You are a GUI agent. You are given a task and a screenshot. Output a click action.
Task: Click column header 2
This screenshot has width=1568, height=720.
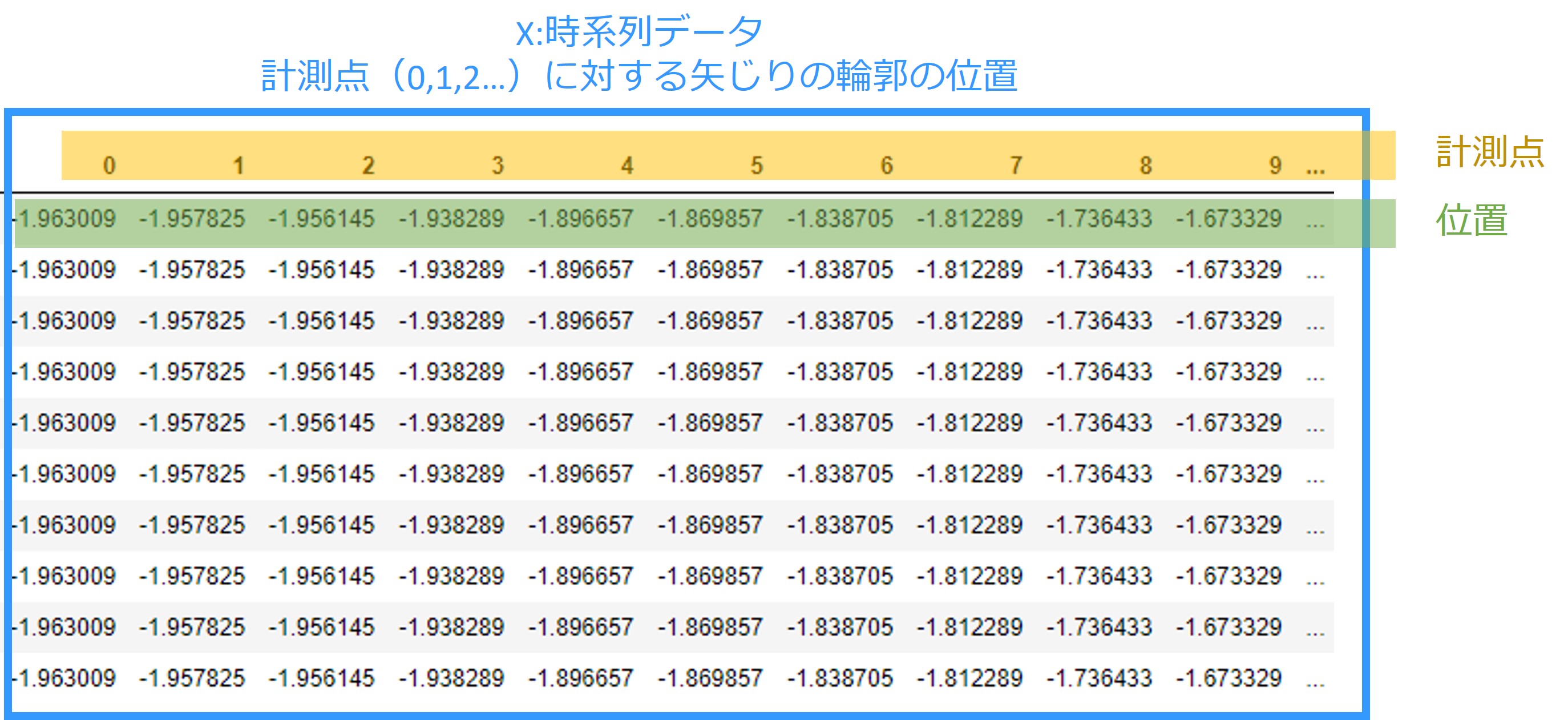368,165
